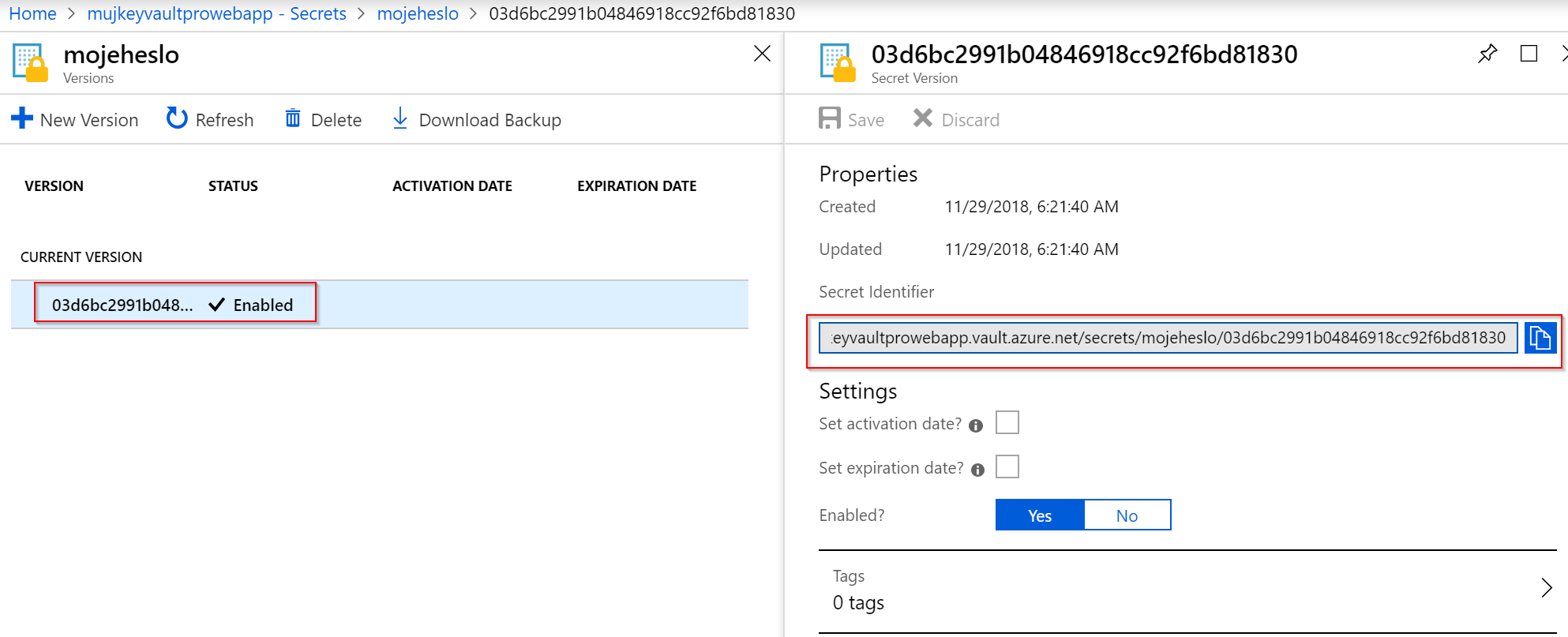Click the Discard X icon
This screenshot has height=637, width=1568.
[x=922, y=118]
